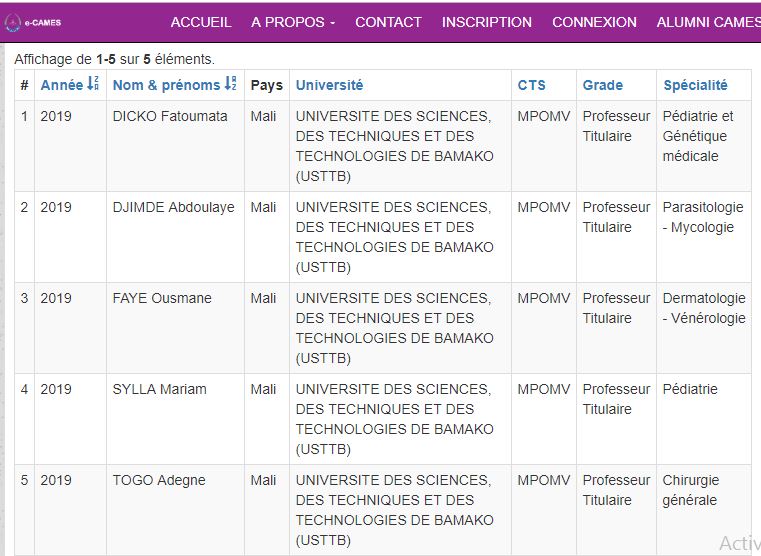Open the A PROPOS dropdown menu
761x556 pixels.
(293, 22)
